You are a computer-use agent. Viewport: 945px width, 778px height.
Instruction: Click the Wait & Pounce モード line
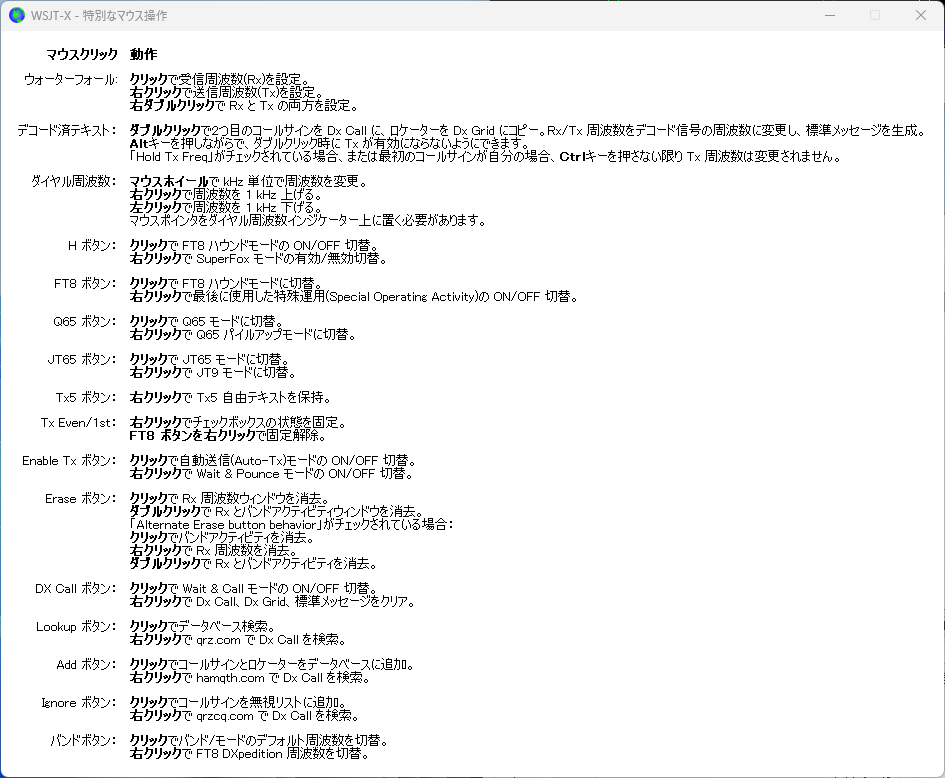271,474
